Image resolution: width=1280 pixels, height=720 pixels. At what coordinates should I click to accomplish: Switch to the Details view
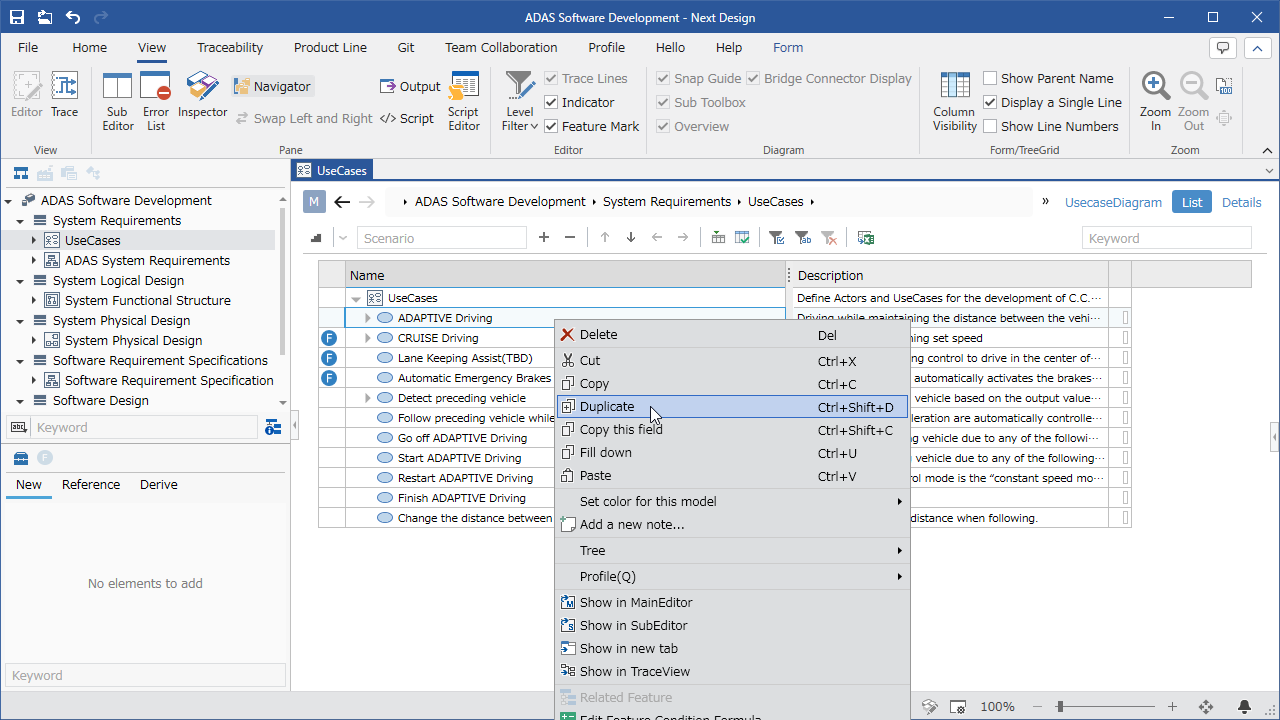click(1241, 202)
